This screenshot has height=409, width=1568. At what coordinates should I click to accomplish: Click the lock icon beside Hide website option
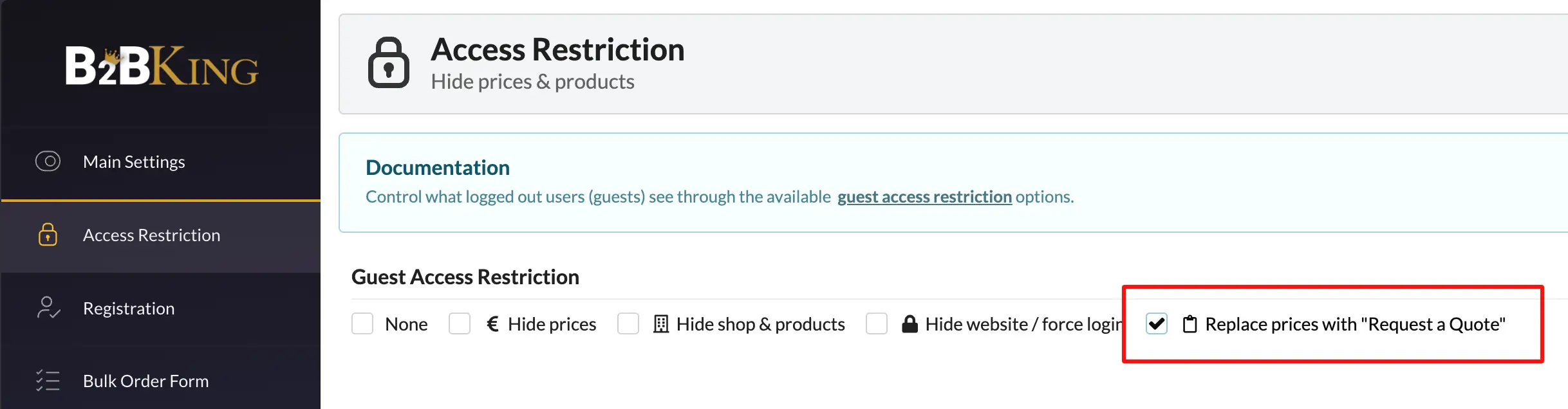click(910, 323)
